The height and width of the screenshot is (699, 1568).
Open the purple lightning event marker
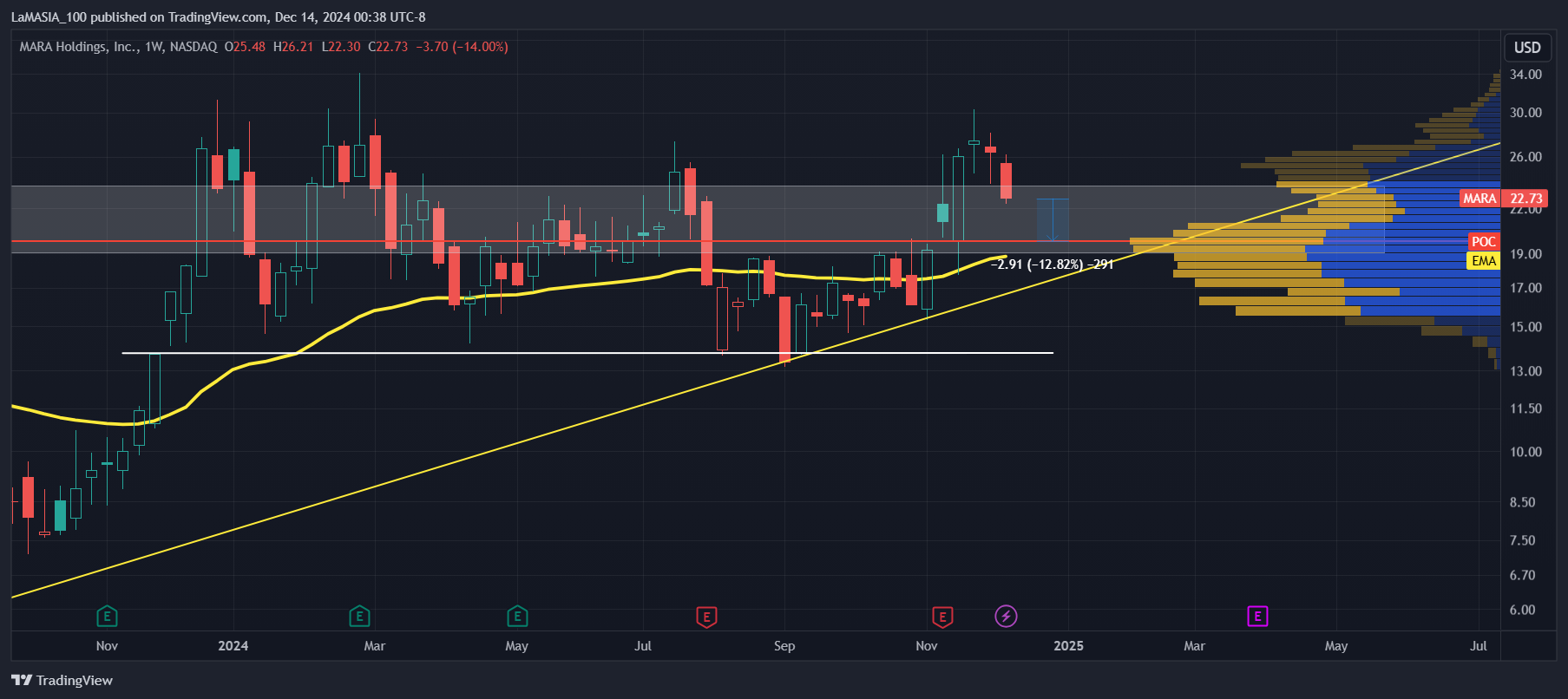[x=1006, y=617]
